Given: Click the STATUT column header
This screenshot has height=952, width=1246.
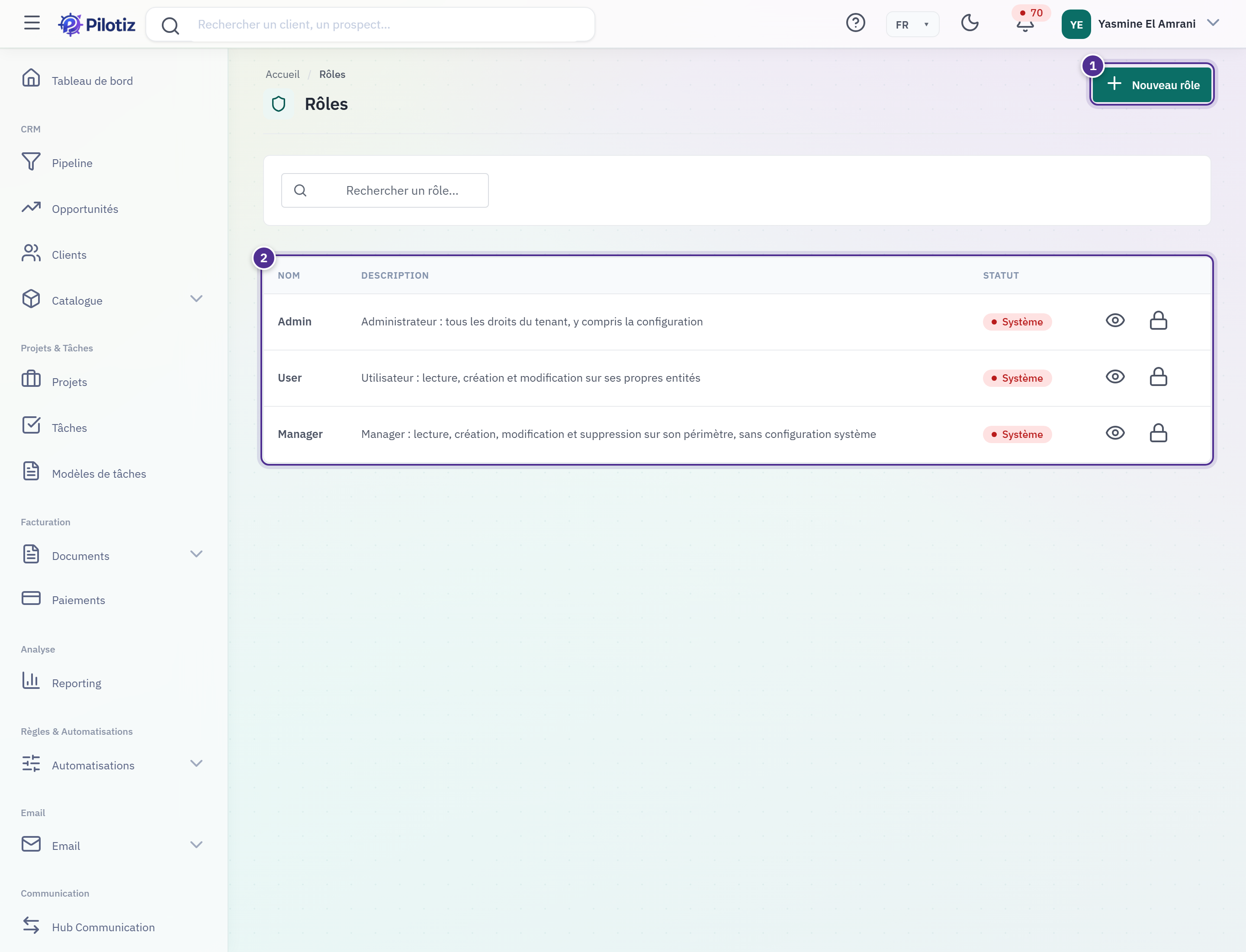Looking at the screenshot, I should (x=1001, y=275).
